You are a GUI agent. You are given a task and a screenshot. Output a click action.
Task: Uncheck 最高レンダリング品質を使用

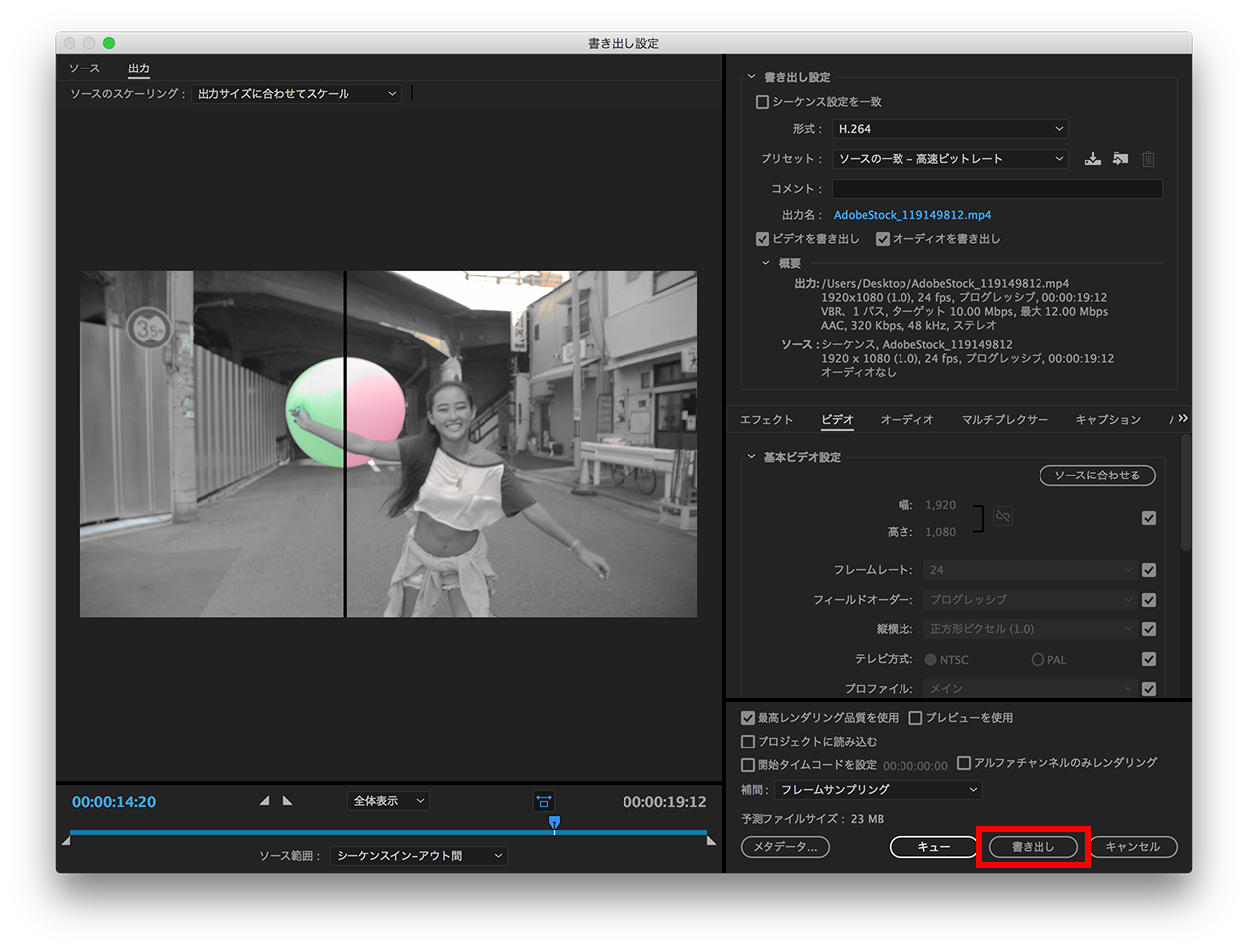click(748, 718)
